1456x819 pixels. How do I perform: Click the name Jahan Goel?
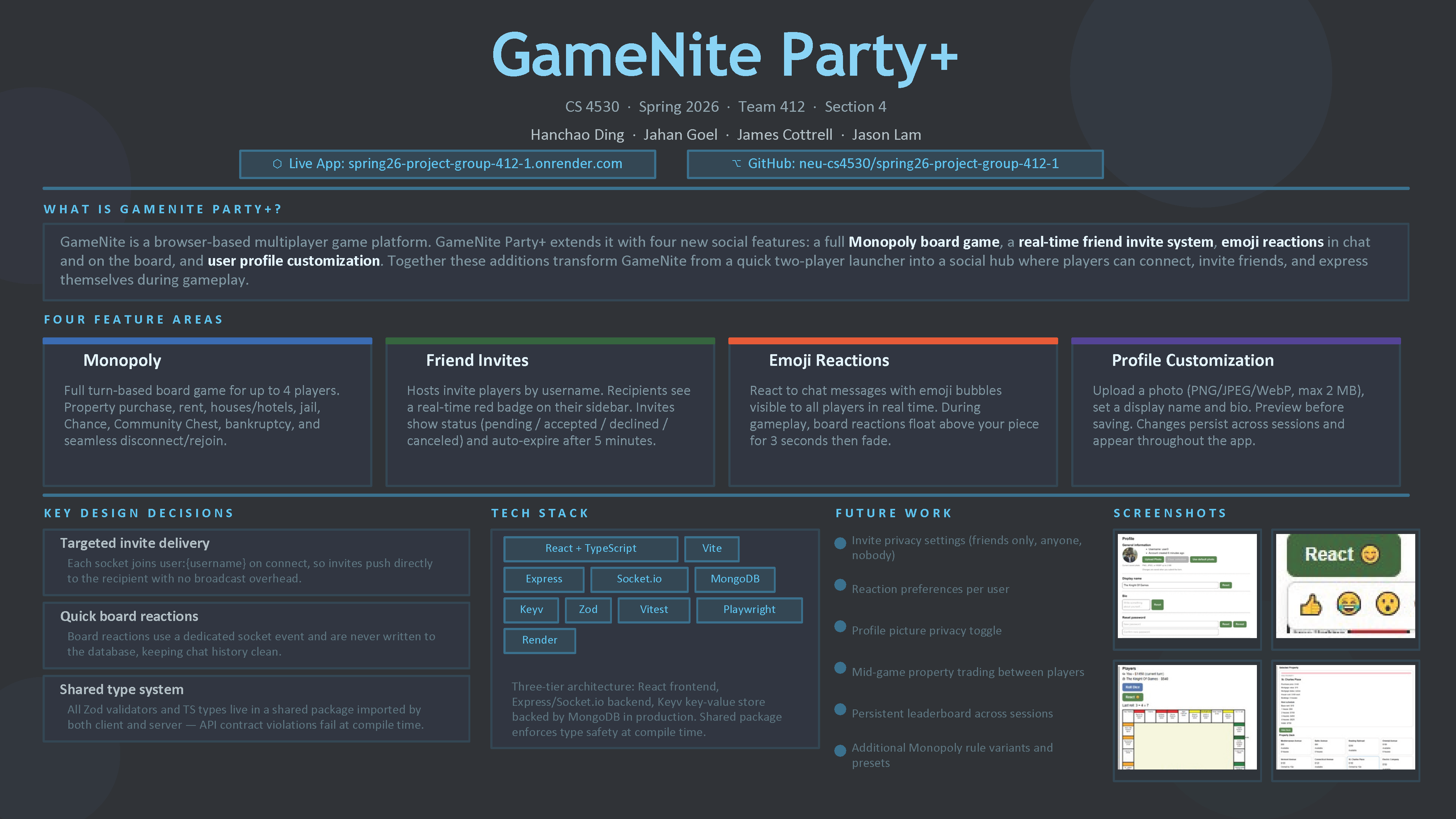point(681,135)
